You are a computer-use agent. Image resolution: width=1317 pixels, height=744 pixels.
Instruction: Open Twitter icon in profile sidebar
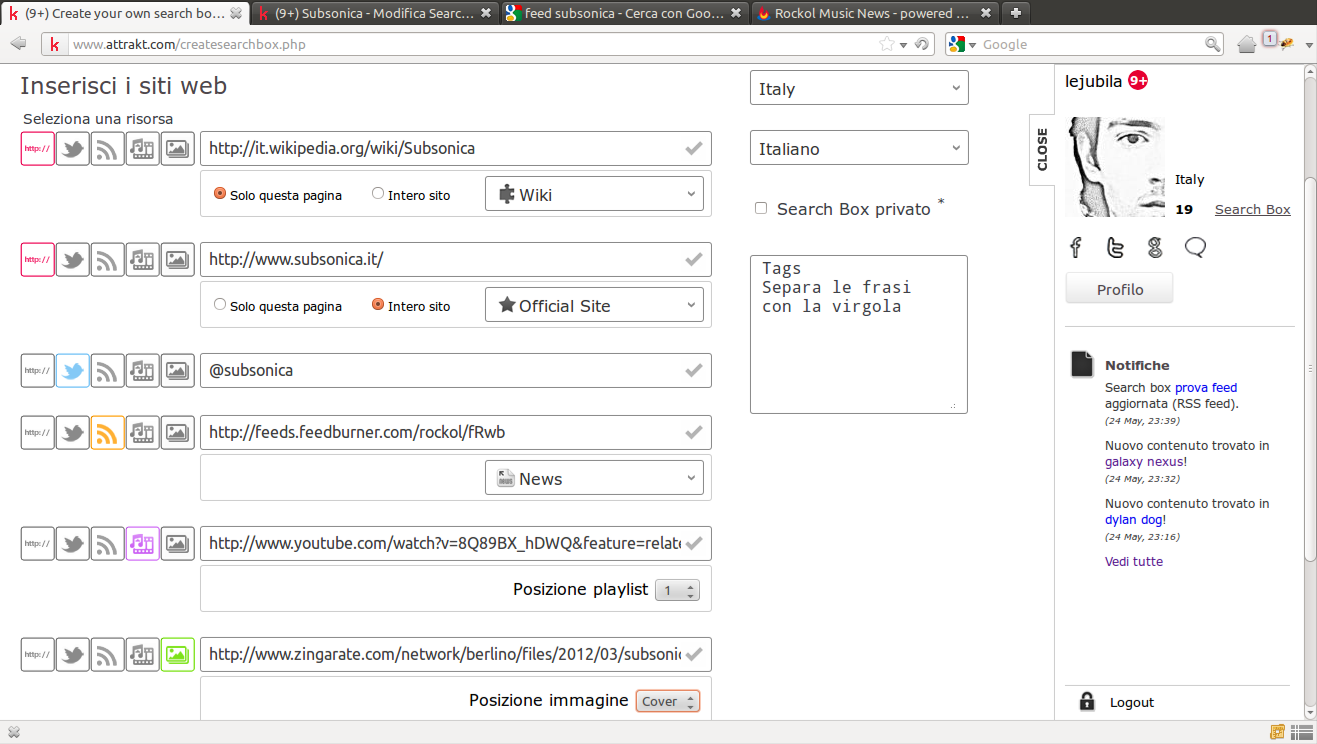pos(1115,248)
